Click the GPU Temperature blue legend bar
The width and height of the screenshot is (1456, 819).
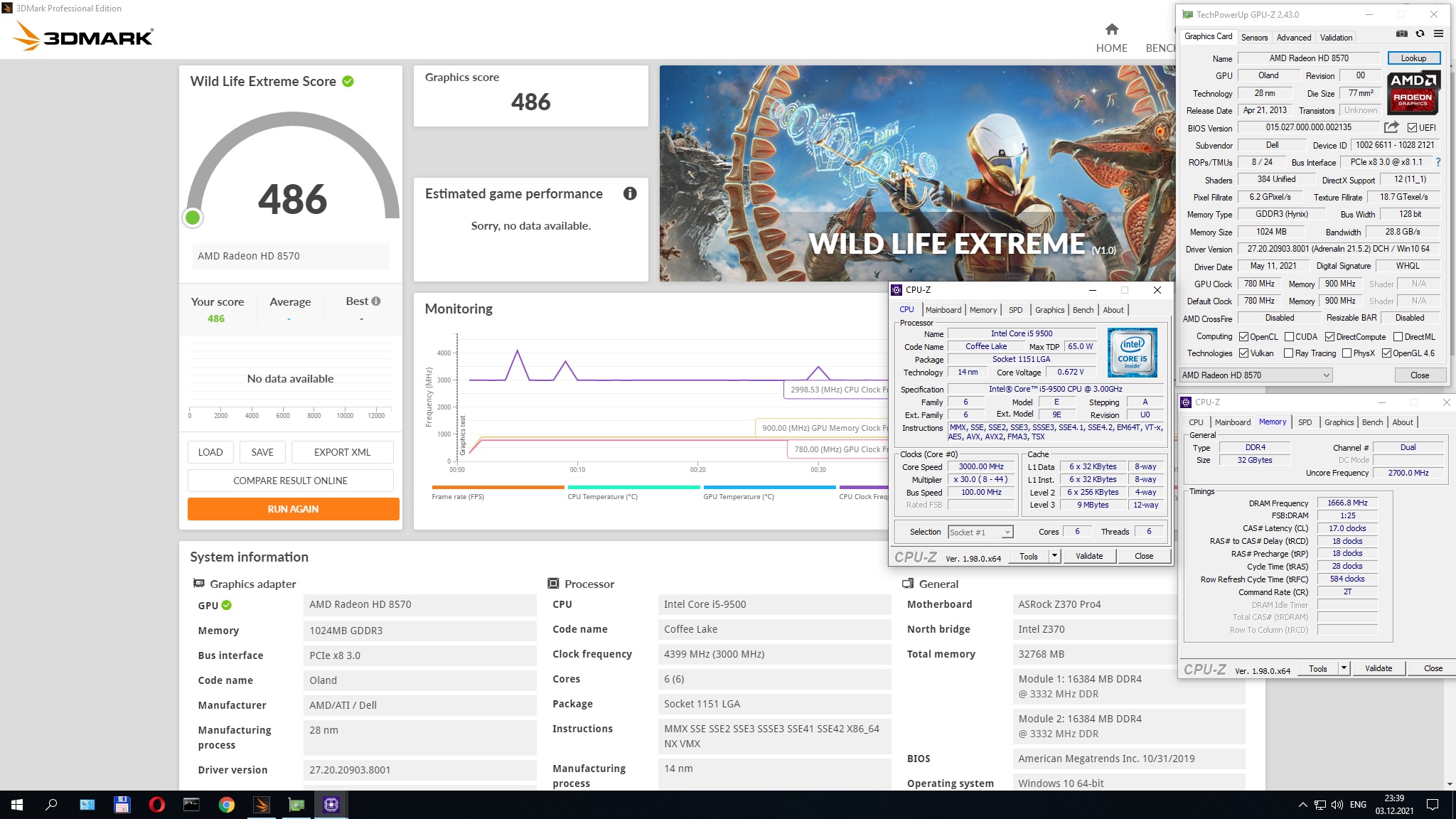(x=769, y=487)
